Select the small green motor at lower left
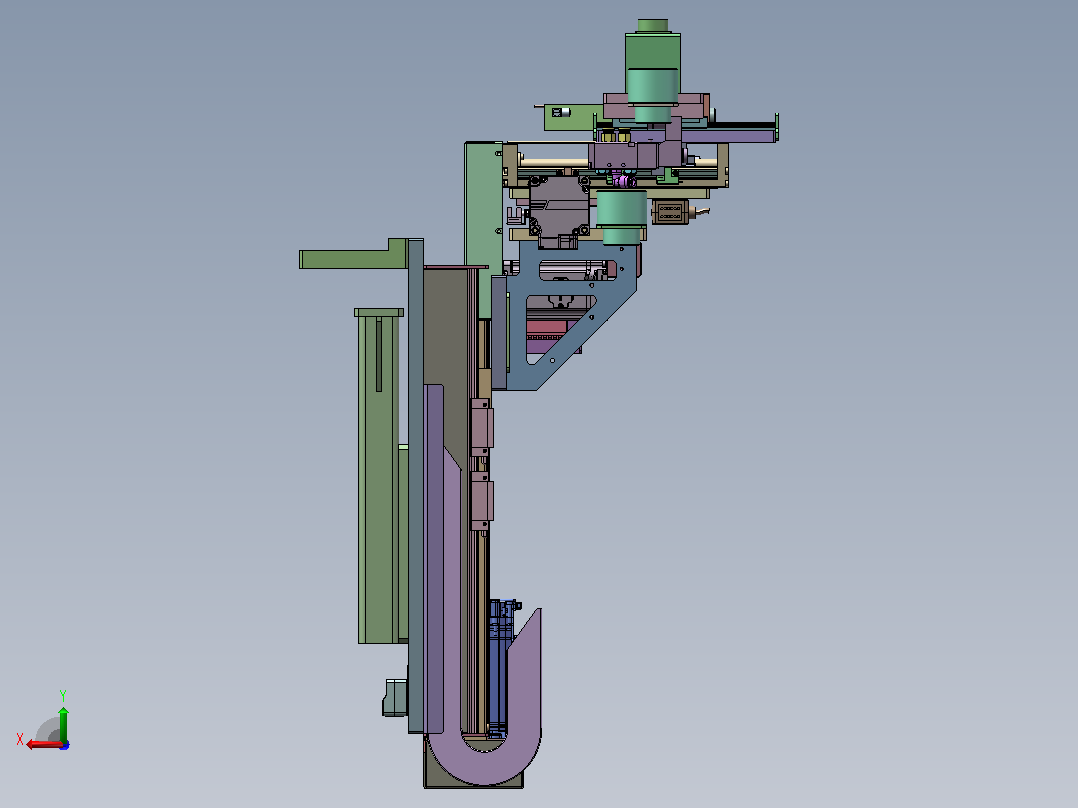Image resolution: width=1078 pixels, height=808 pixels. [395, 698]
